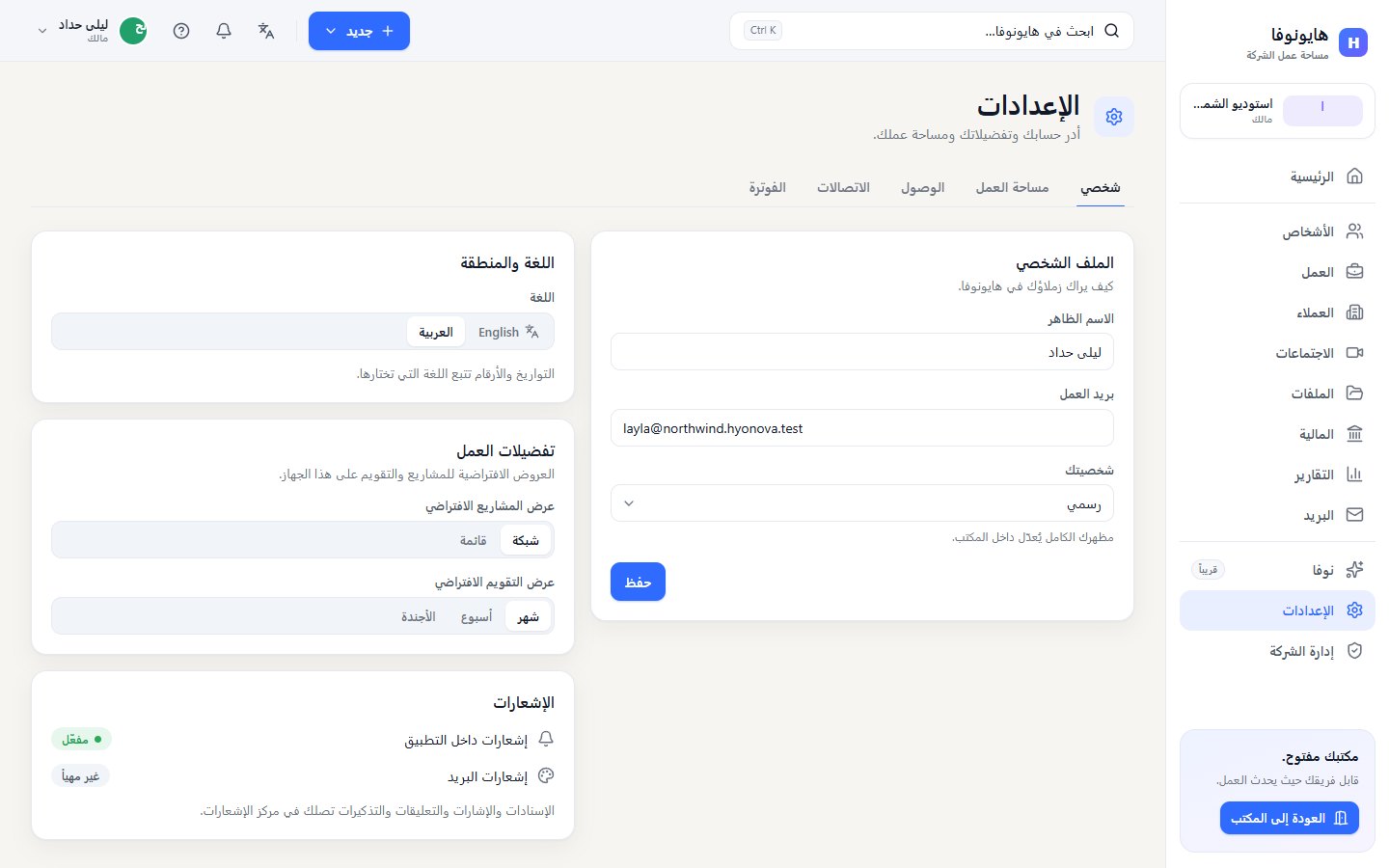Open the الرئيسية home icon in sidebar
This screenshot has height=868, width=1389.
(x=1354, y=176)
